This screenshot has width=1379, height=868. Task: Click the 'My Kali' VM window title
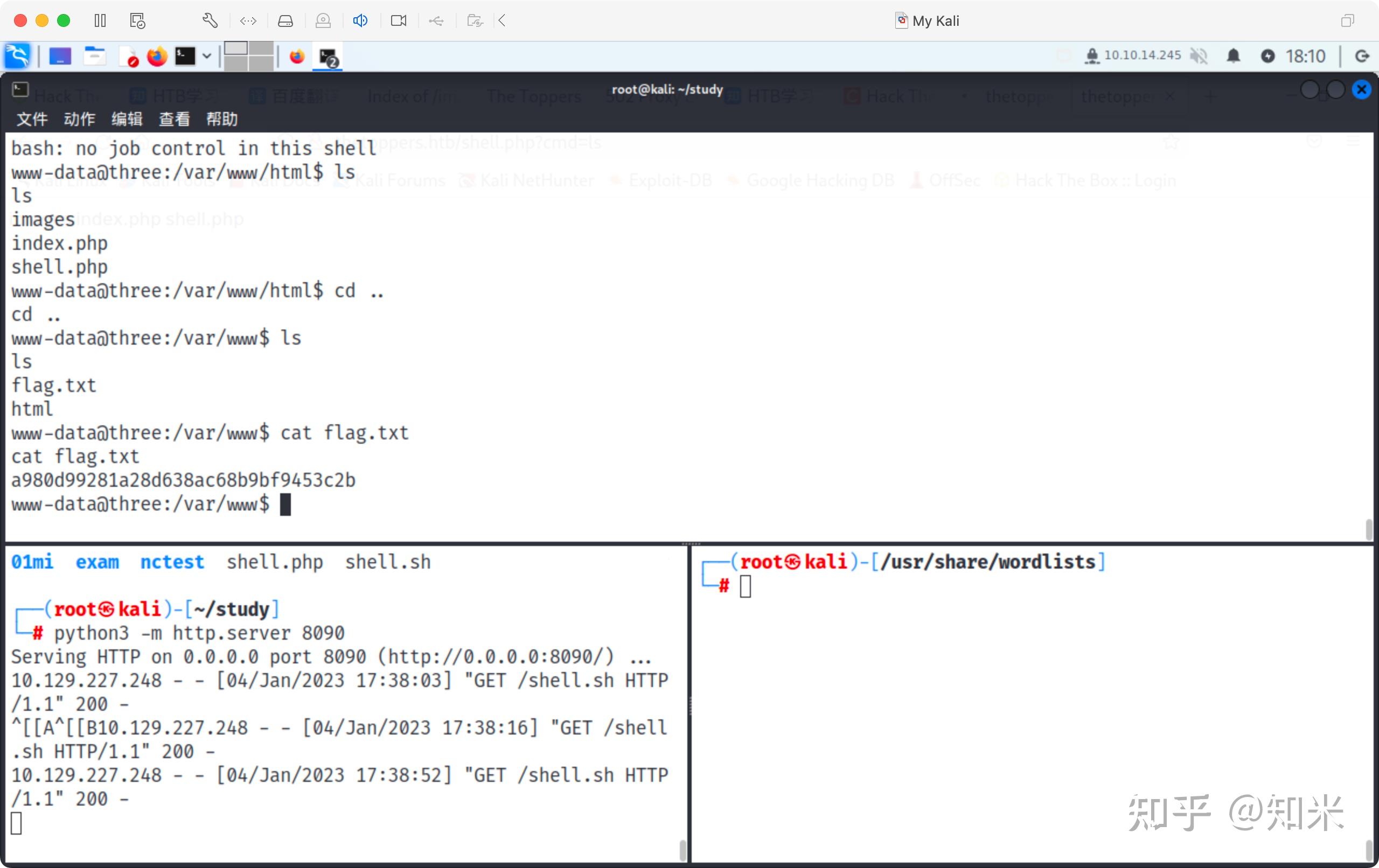(936, 21)
